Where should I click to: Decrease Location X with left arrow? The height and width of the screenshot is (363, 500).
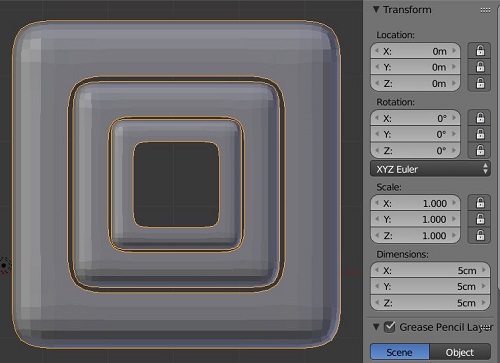[x=377, y=51]
